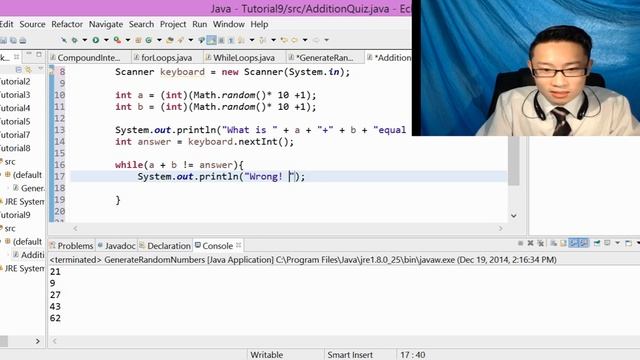Click Package Explorer horizontal scroll right arrow

38,341
